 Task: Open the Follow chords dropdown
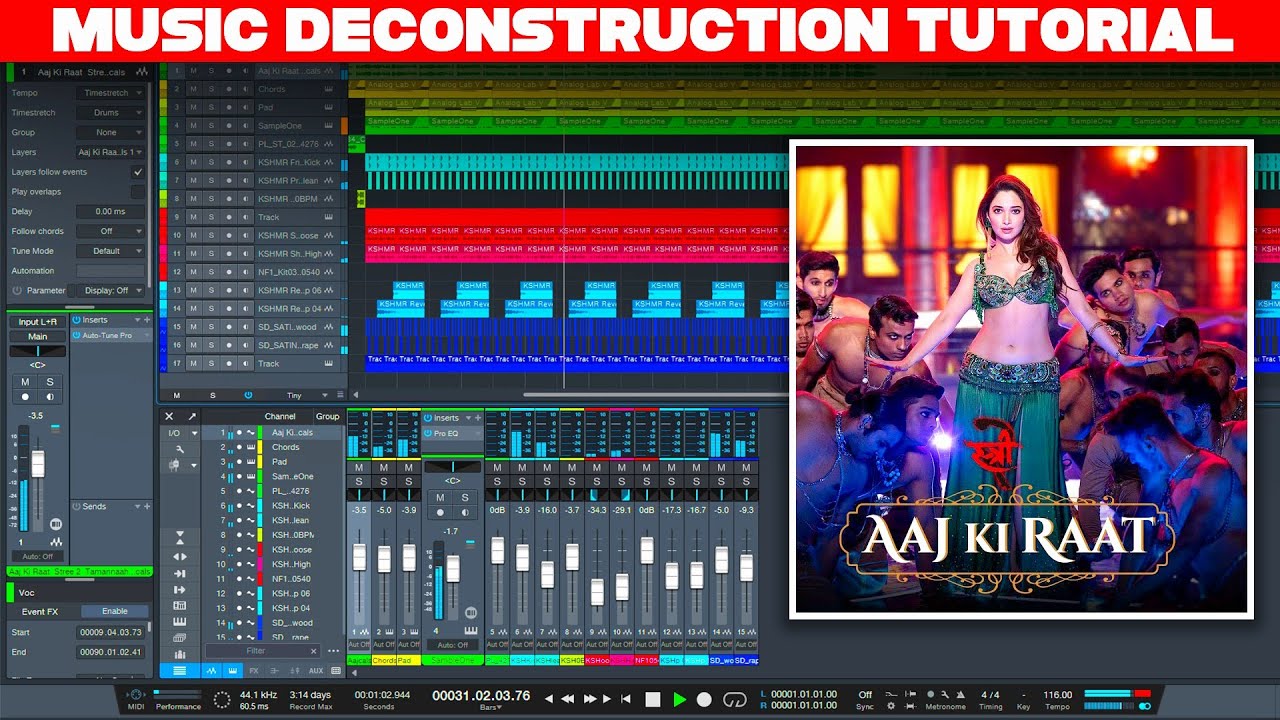click(111, 231)
